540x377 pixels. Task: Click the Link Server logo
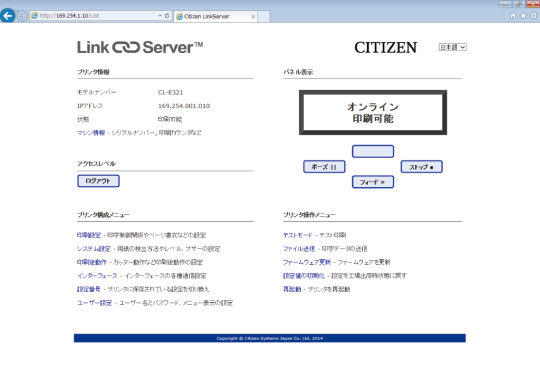coord(140,48)
